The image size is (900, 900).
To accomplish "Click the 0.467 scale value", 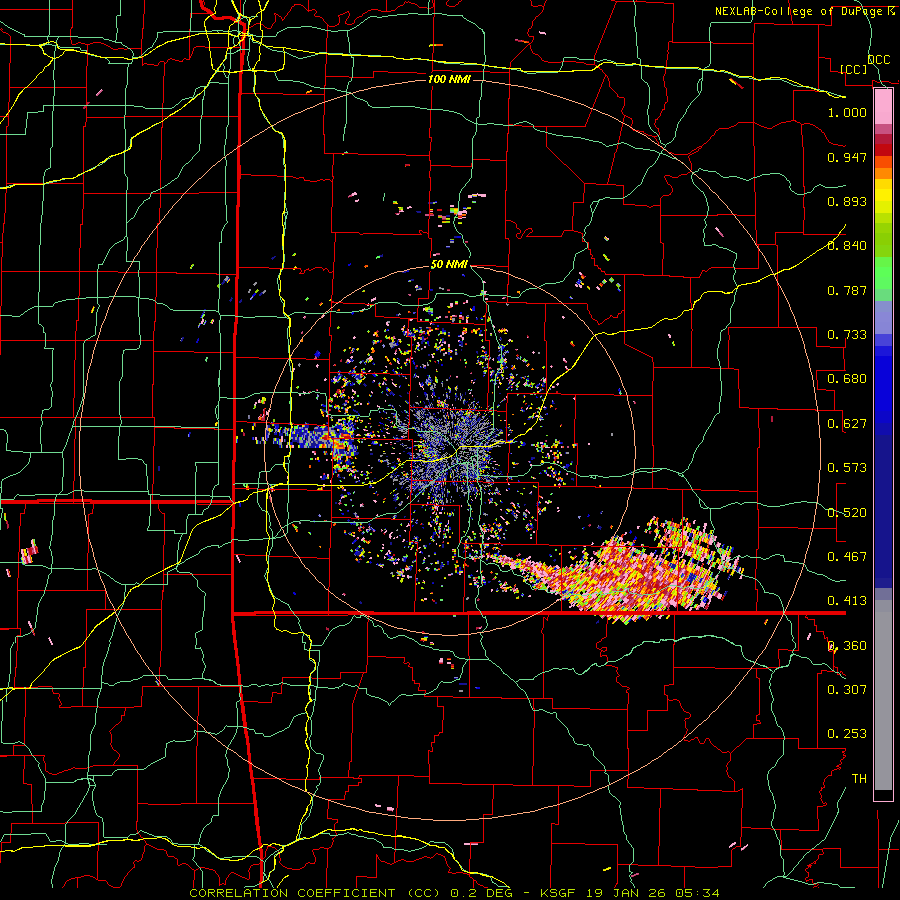I will (847, 556).
